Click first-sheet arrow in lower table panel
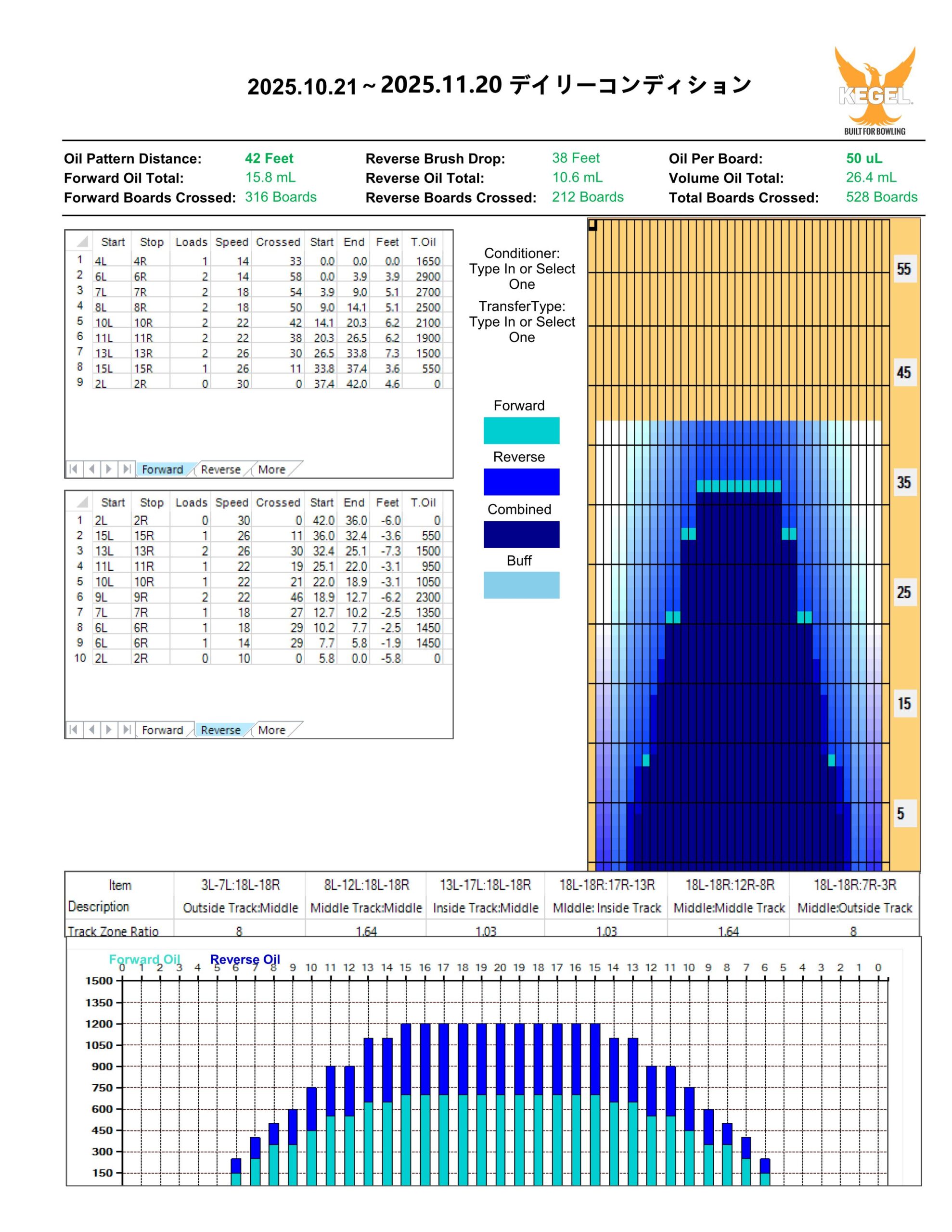Screen dimensions: 952x1232 click(73, 730)
